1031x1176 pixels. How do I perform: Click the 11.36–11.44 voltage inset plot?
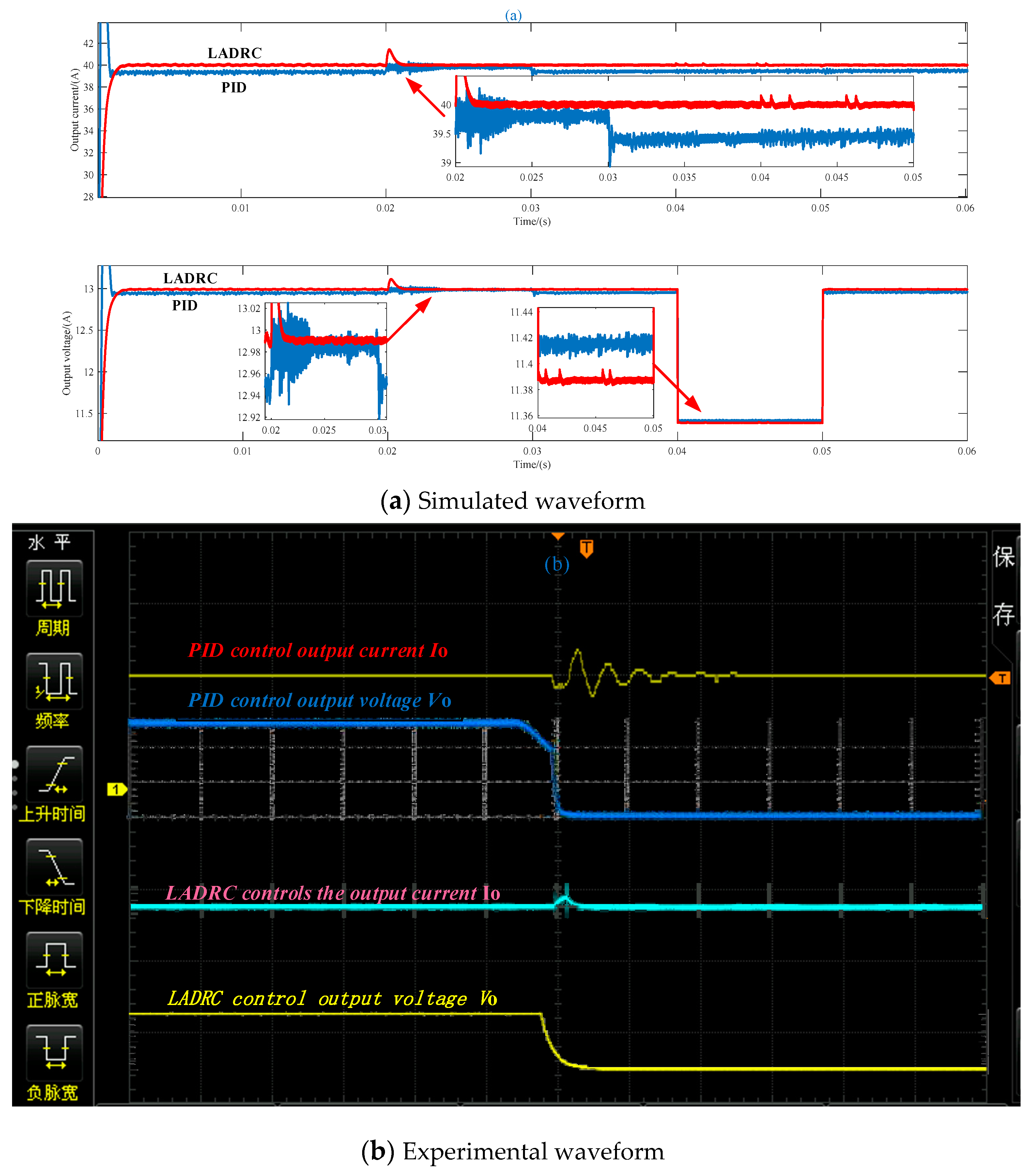coord(595,363)
